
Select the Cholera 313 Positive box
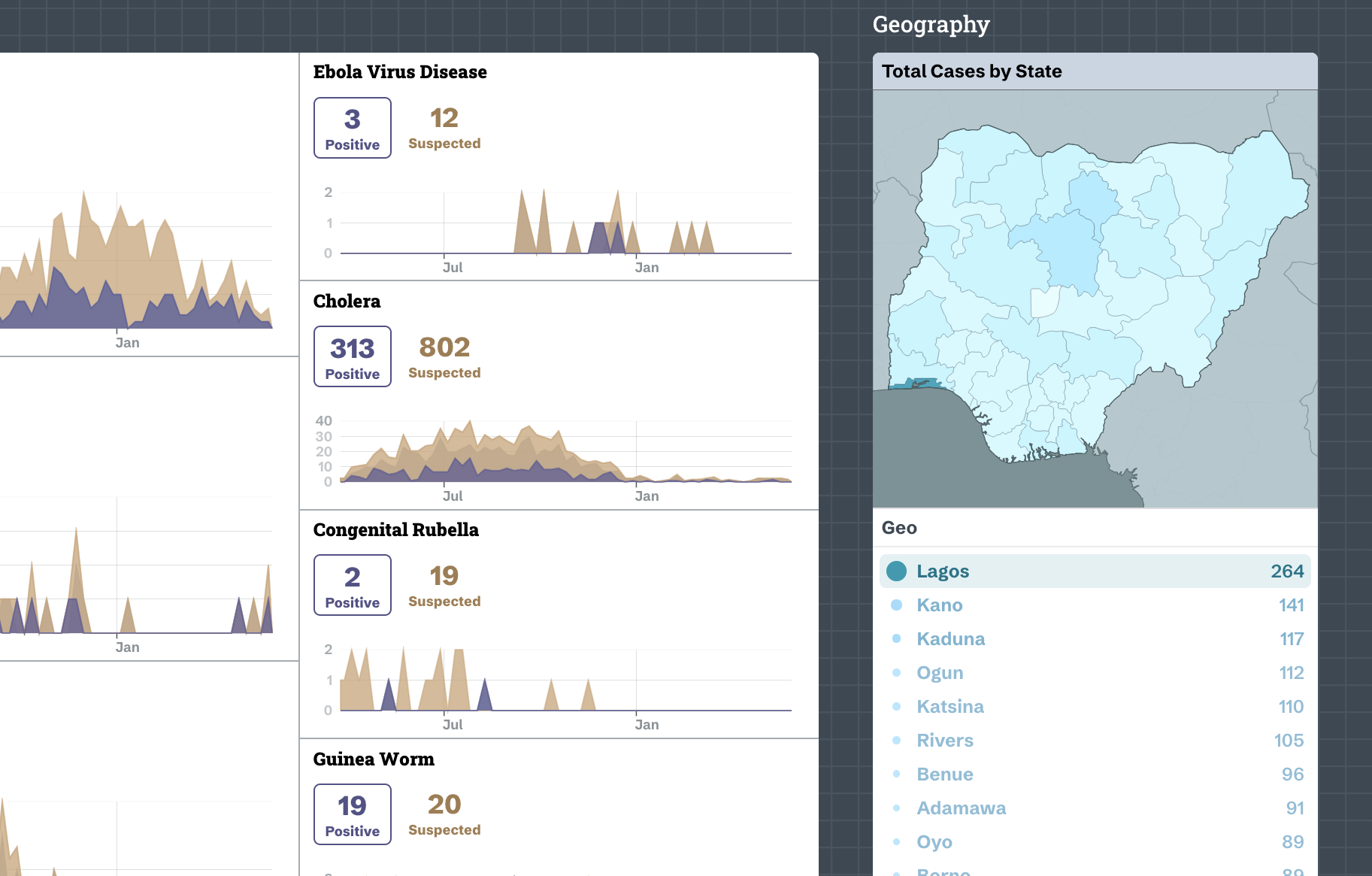coord(352,356)
